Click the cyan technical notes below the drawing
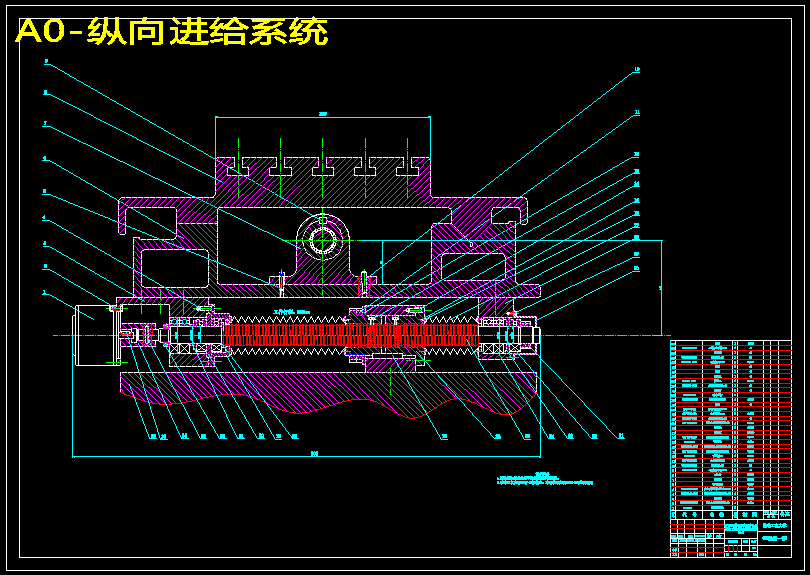Image resolution: width=810 pixels, height=575 pixels. [x=544, y=479]
